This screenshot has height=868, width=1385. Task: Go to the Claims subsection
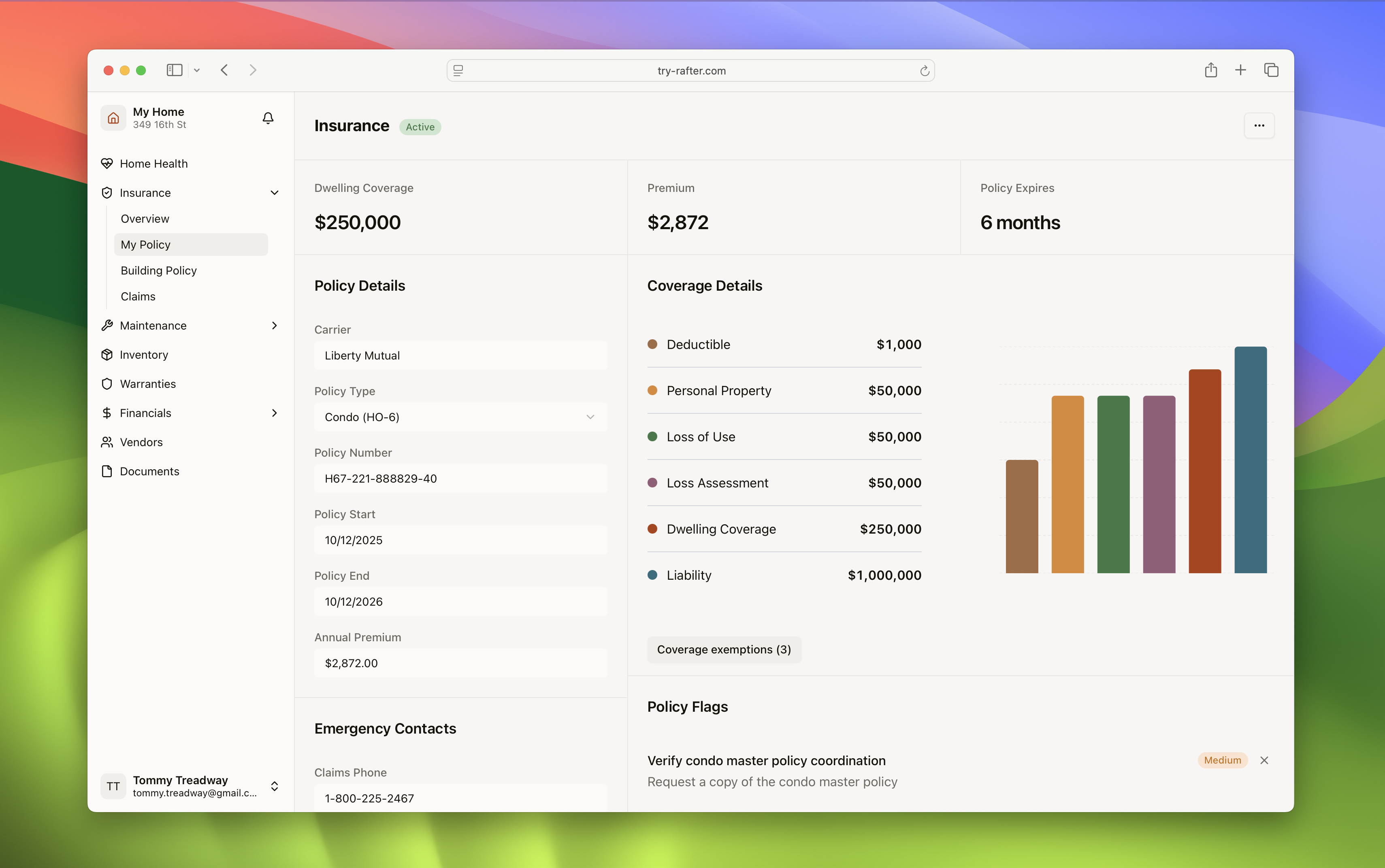coord(138,296)
